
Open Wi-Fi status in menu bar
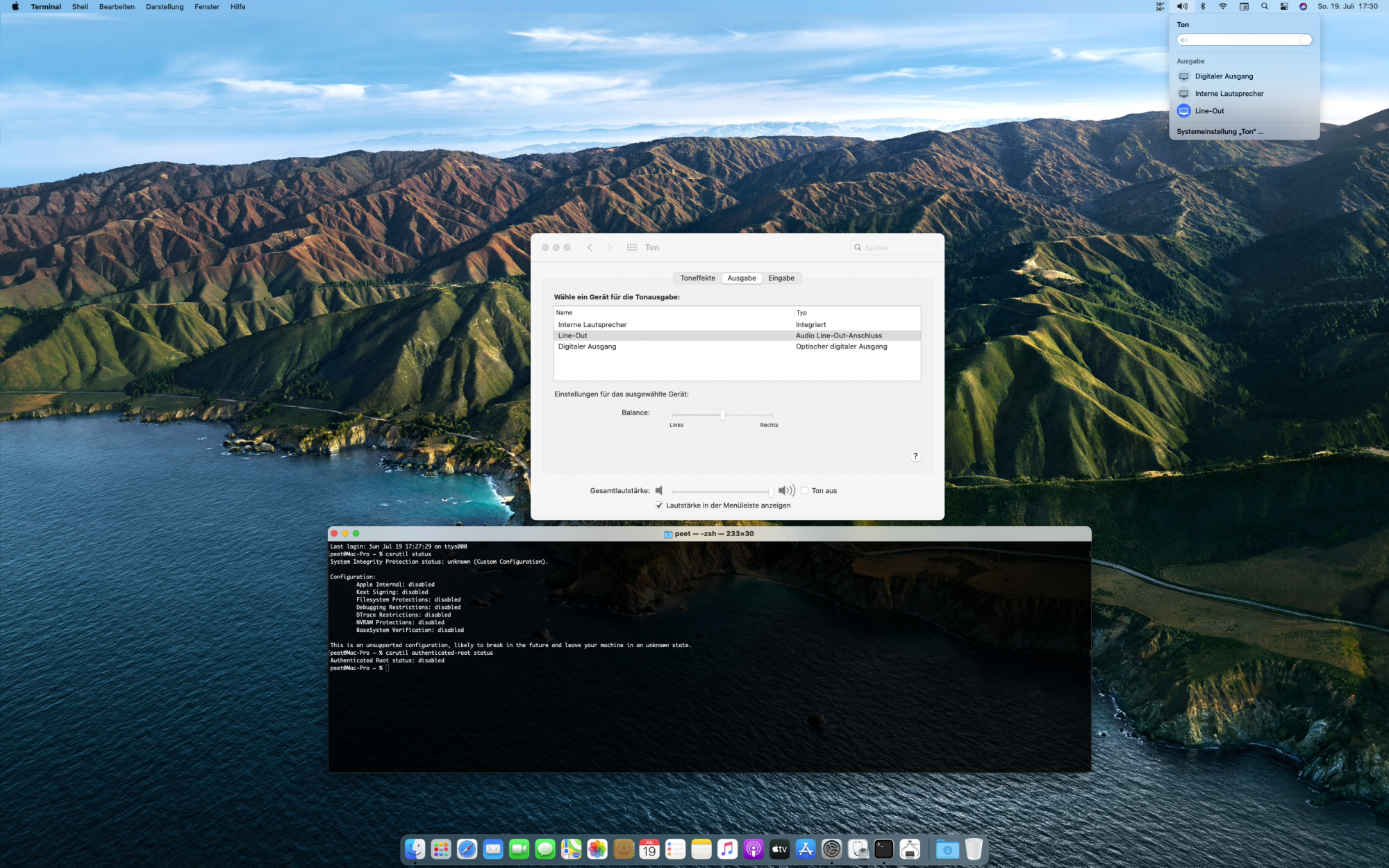coord(1223,6)
